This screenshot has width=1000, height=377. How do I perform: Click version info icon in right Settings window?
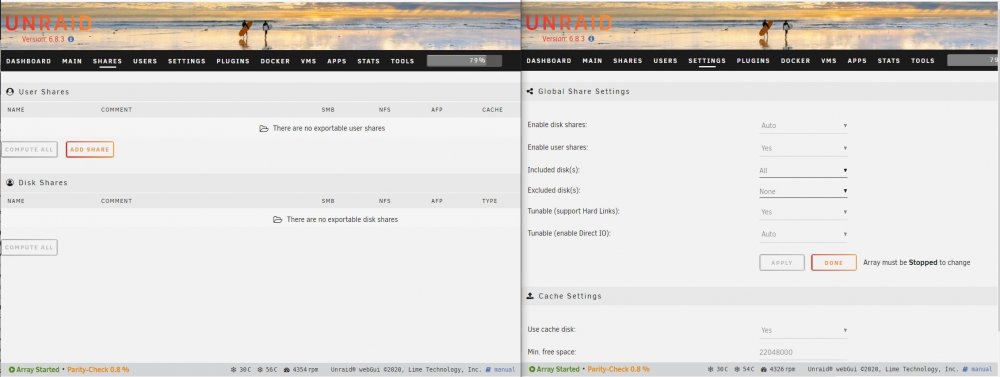[x=591, y=39]
